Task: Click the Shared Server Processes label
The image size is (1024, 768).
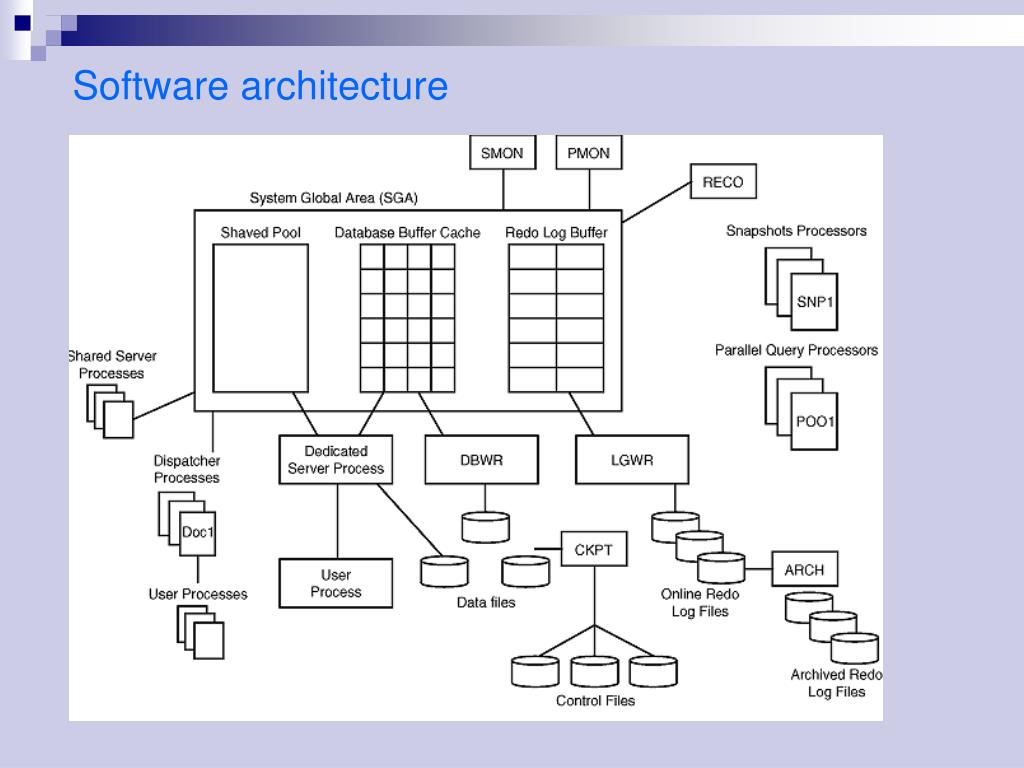Action: [112, 364]
